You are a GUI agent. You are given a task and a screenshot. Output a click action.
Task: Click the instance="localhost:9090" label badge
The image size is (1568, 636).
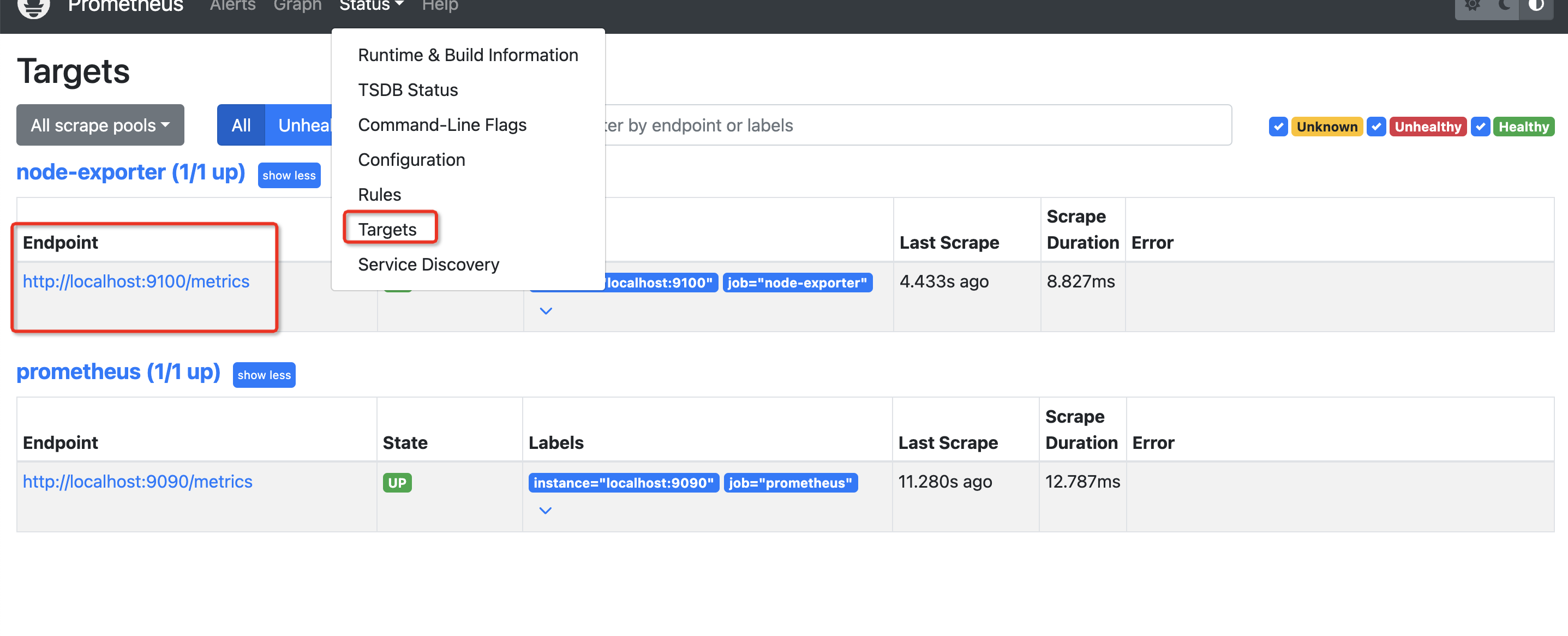623,483
